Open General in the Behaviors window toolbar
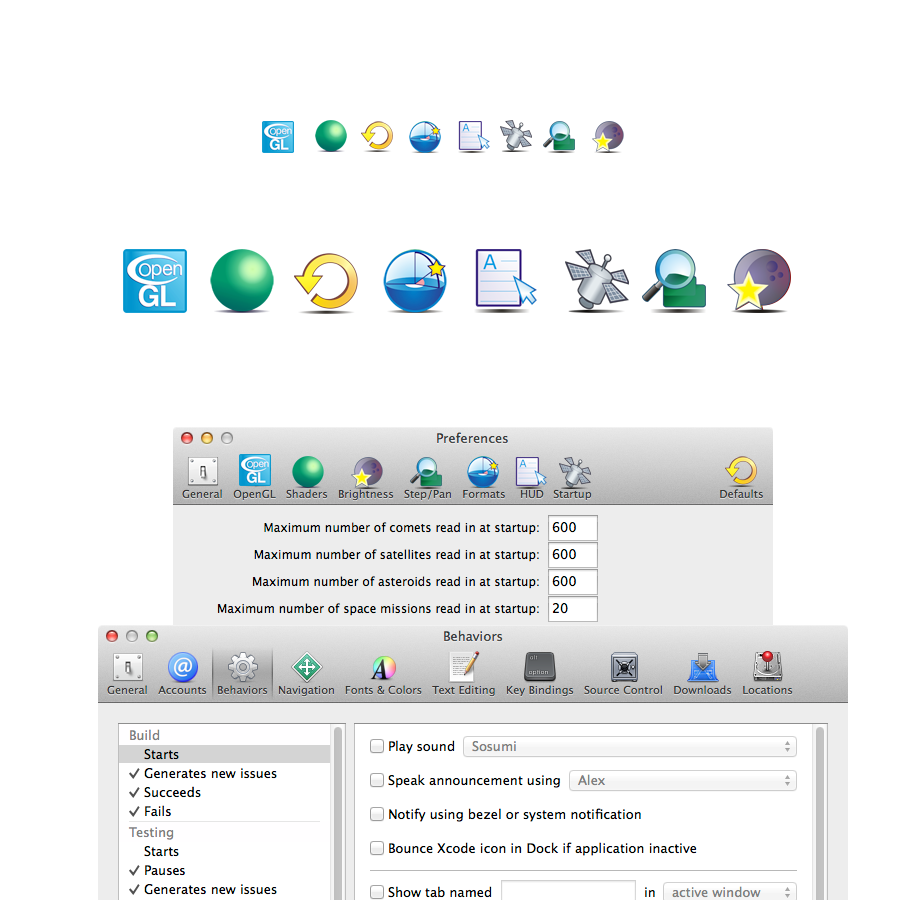 pyautogui.click(x=127, y=674)
